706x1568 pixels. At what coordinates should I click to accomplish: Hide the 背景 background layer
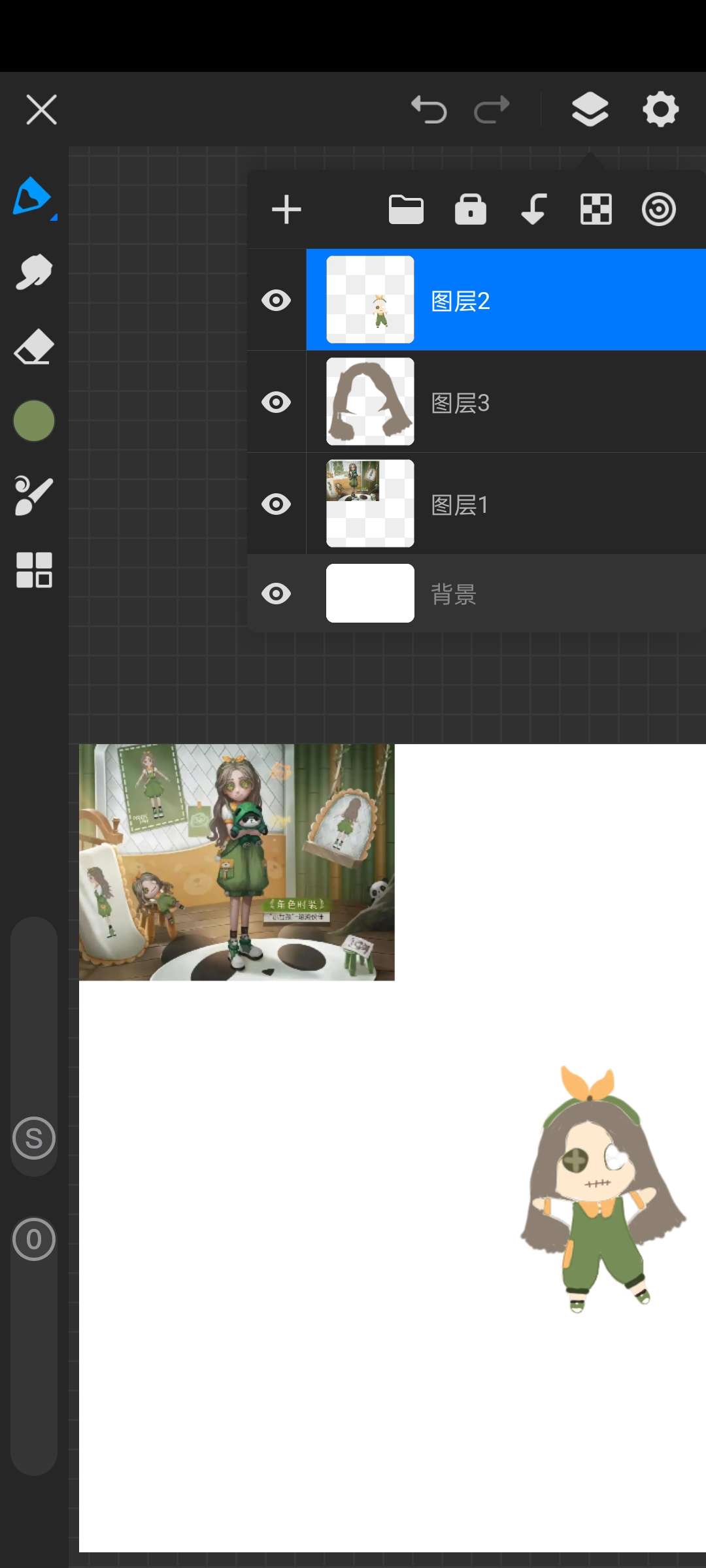(x=277, y=594)
